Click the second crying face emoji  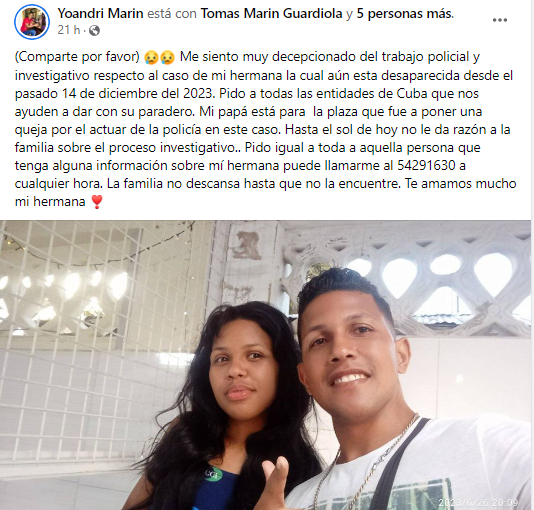pyautogui.click(x=168, y=57)
